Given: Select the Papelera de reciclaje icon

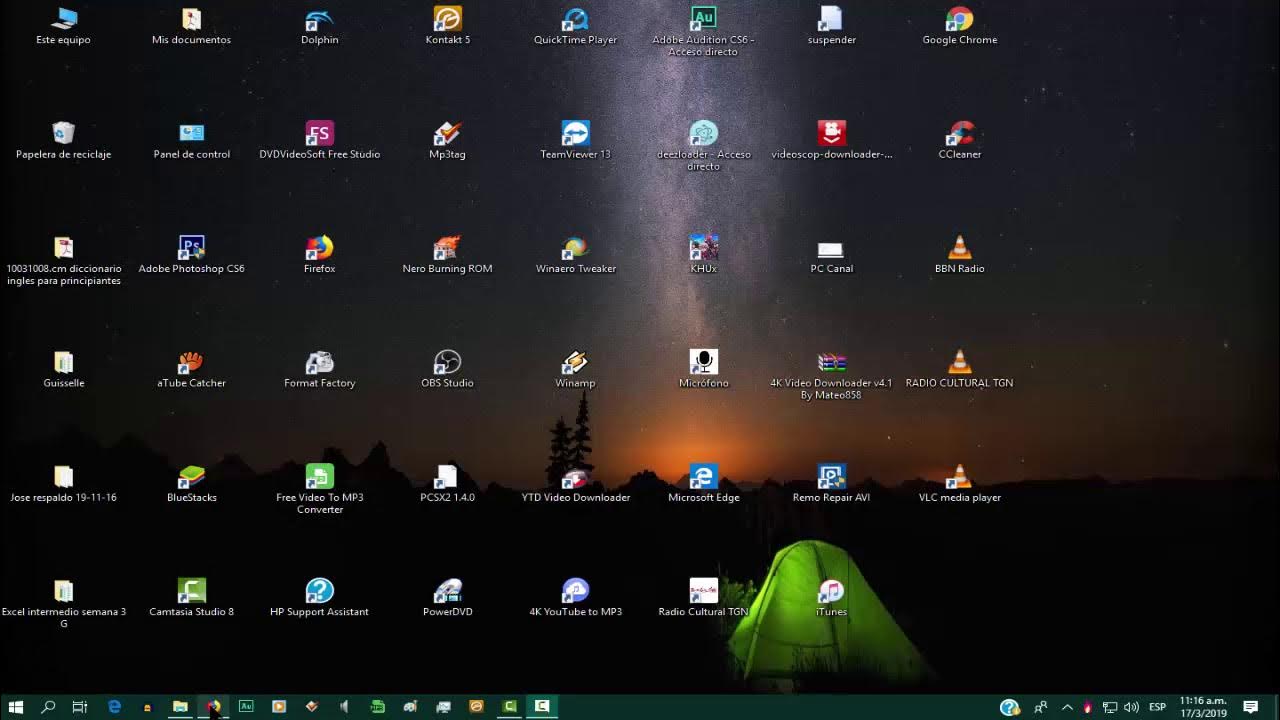Looking at the screenshot, I should coord(64,141).
